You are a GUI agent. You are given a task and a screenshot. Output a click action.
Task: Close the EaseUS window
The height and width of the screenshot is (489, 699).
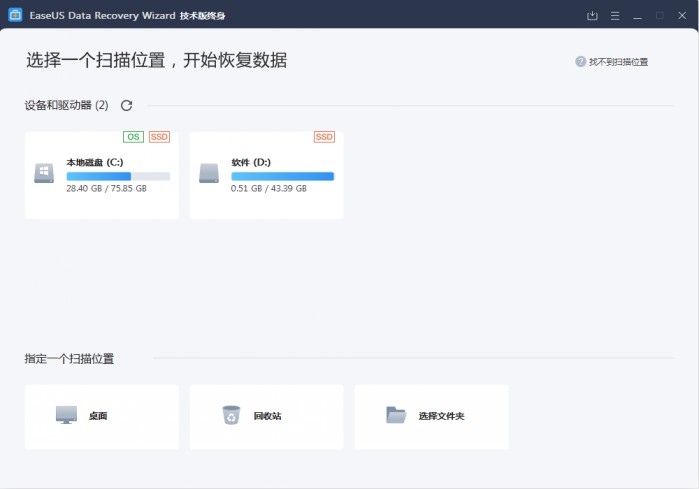pos(682,16)
